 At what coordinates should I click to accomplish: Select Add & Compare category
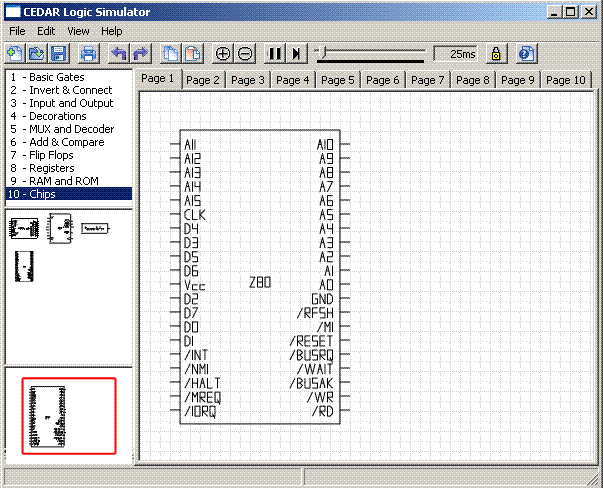[69, 142]
